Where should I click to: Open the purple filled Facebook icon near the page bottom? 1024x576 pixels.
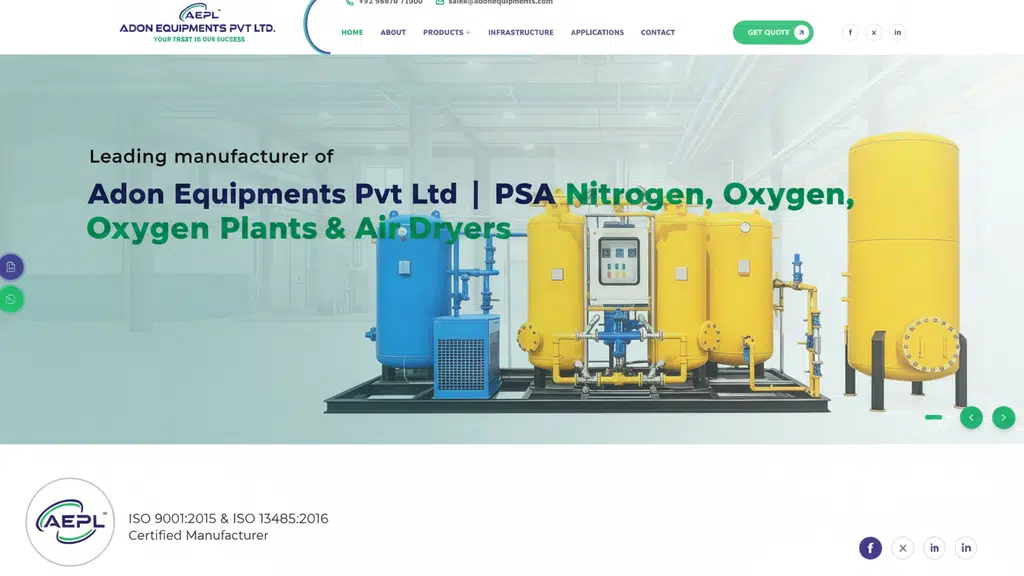pyautogui.click(x=870, y=548)
